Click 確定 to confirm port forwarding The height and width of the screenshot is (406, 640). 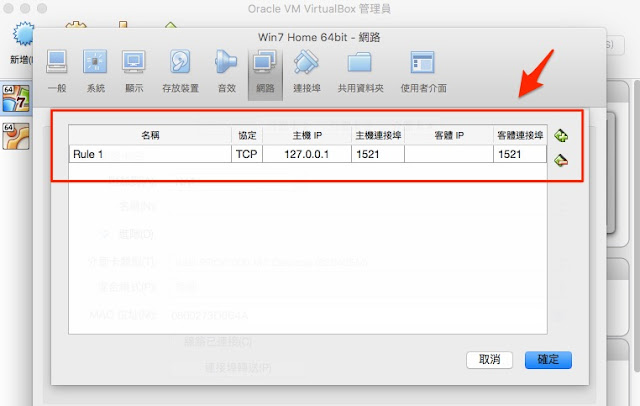(x=548, y=359)
